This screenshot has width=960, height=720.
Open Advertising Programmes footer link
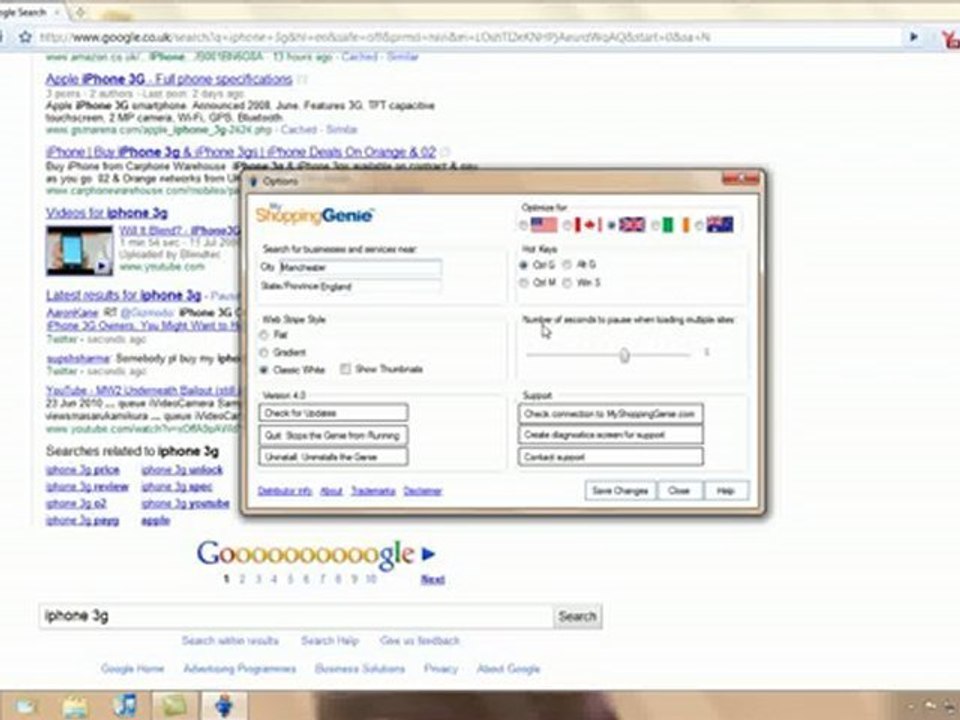(x=240, y=669)
